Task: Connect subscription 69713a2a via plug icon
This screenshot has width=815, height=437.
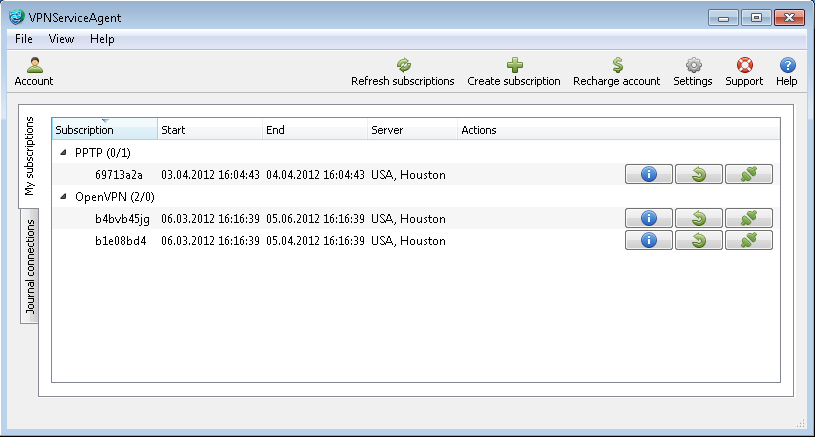Action: click(x=748, y=174)
